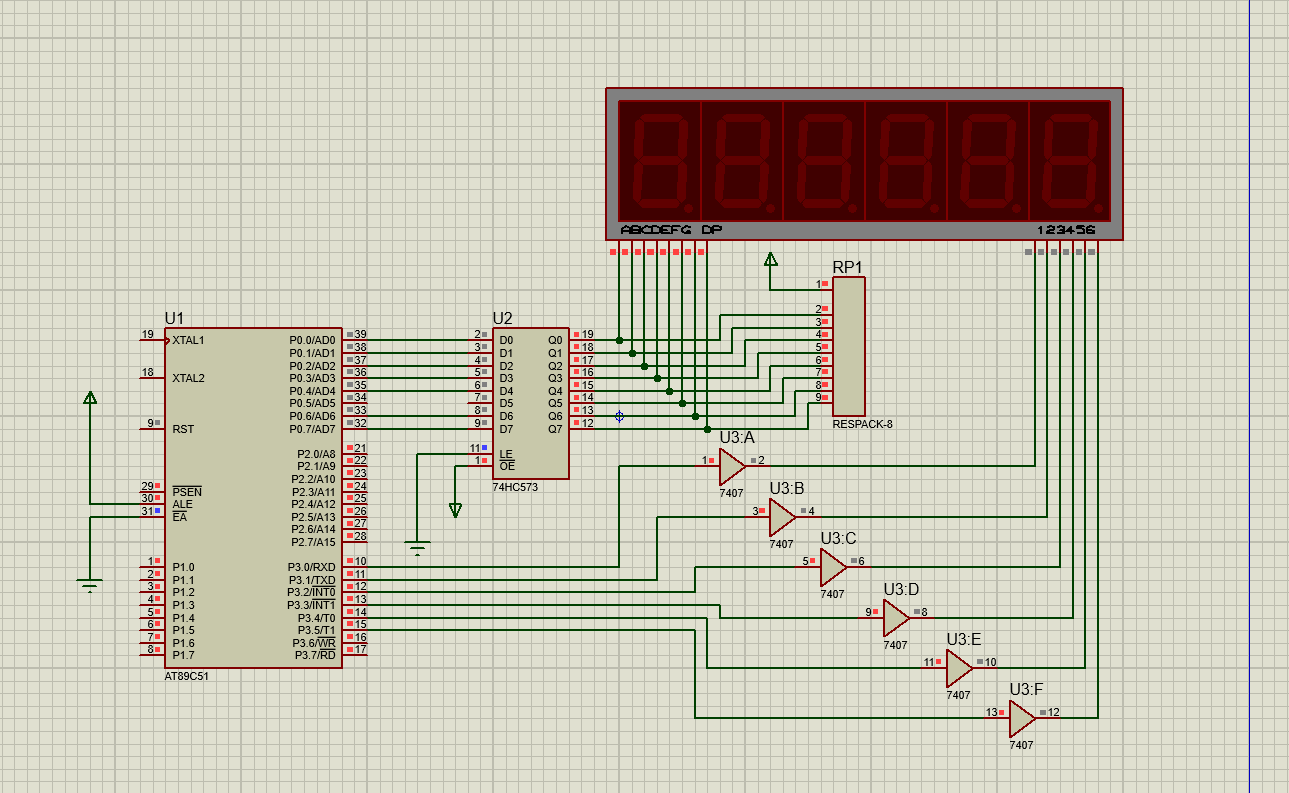1289x793 pixels.
Task: Click the RESPACK-8 part name label
Action: pos(862,424)
